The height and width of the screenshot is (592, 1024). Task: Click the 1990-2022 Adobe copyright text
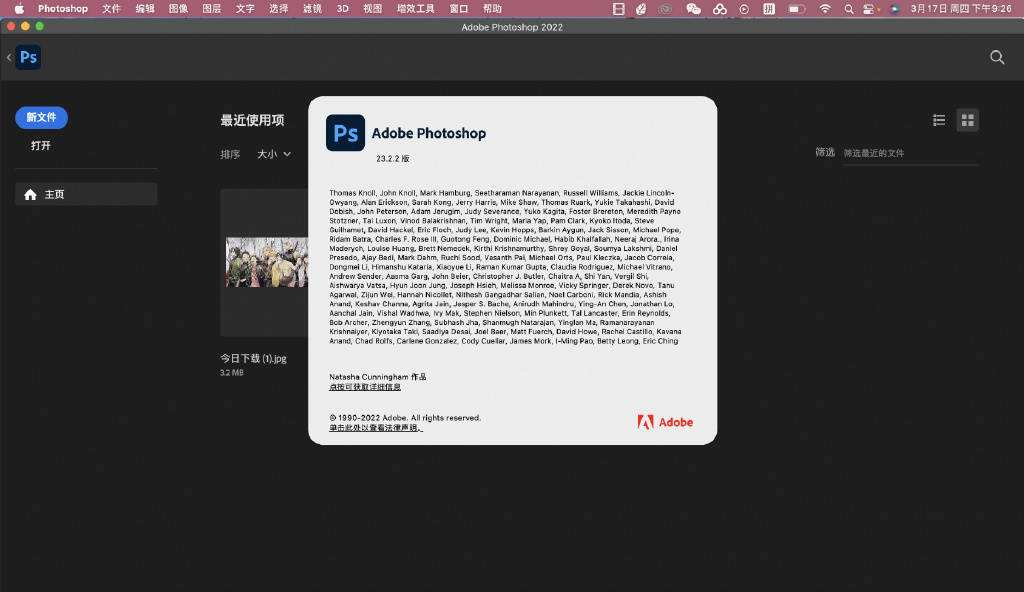[x=405, y=418]
